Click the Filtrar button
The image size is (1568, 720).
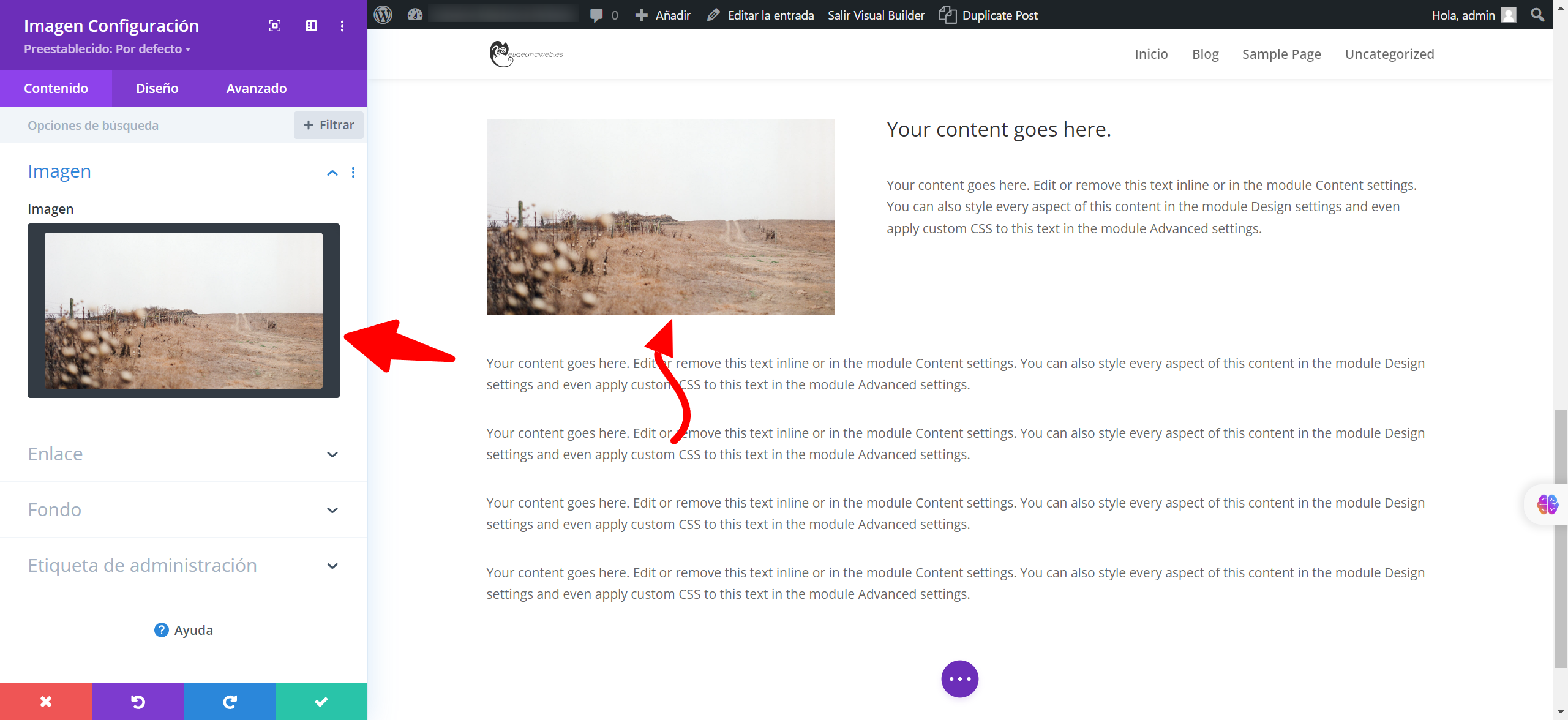[x=329, y=125]
